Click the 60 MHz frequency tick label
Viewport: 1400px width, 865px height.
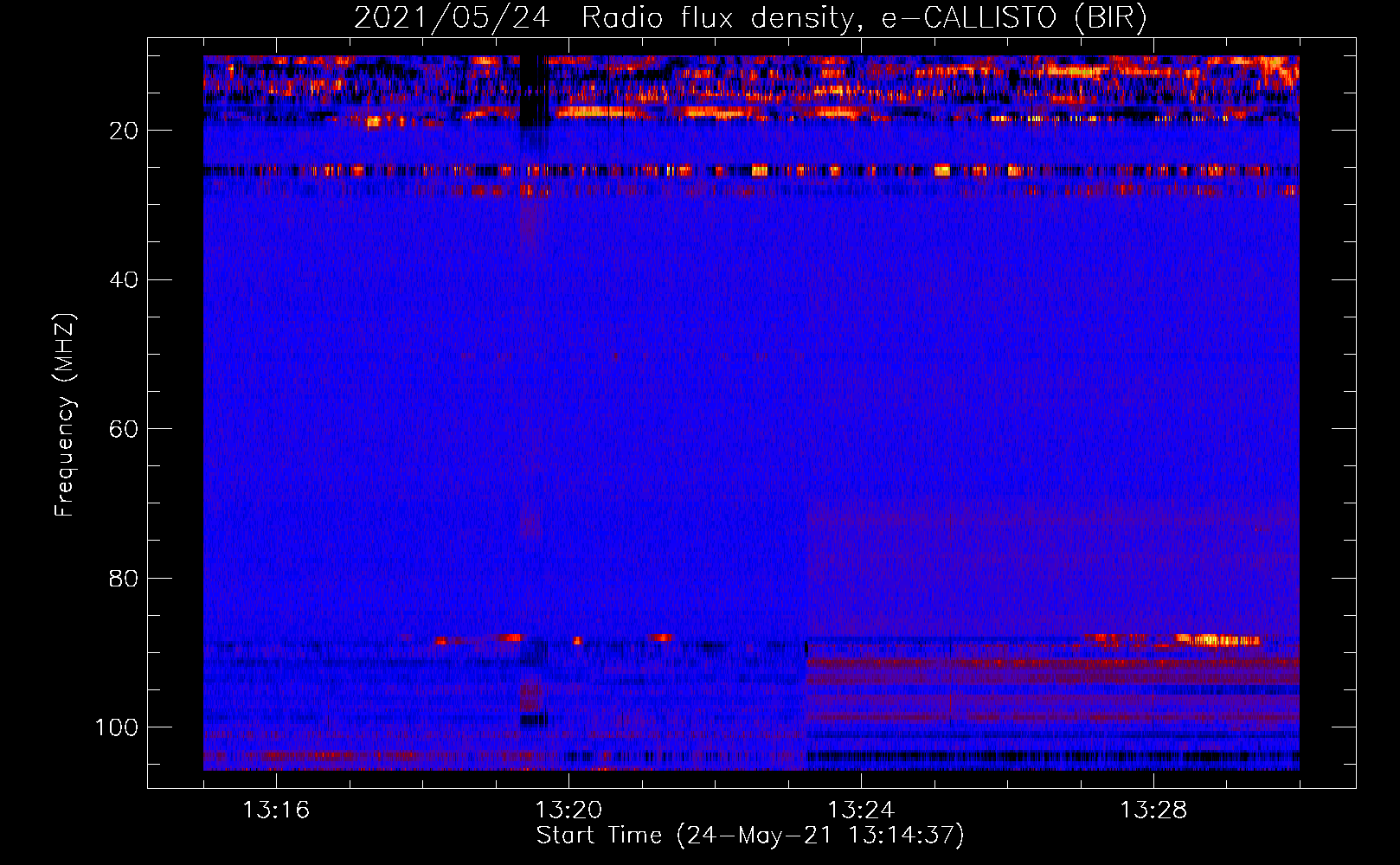[x=124, y=429]
